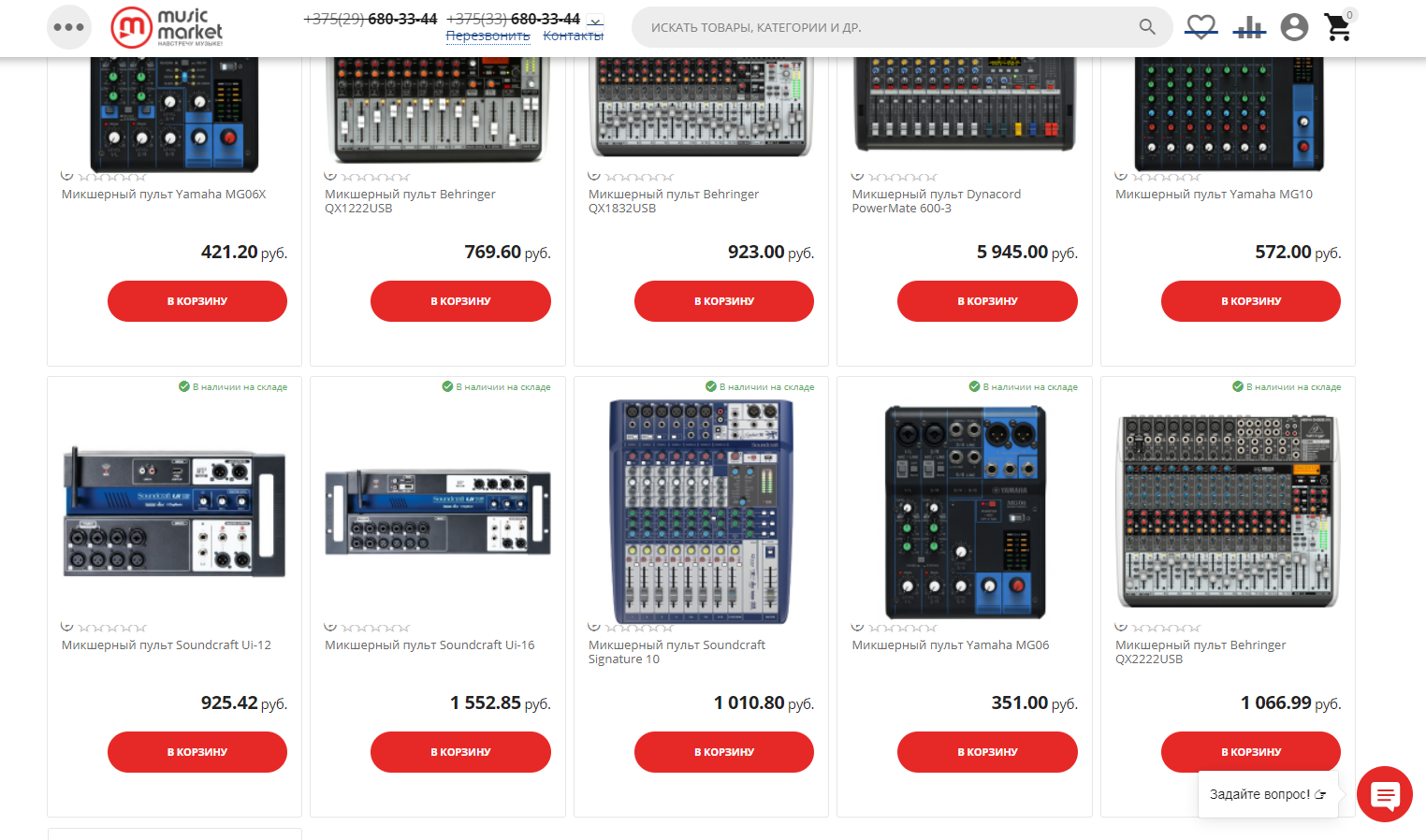Click the 925.42 руб. price
This screenshot has width=1426, height=840.
tap(243, 702)
